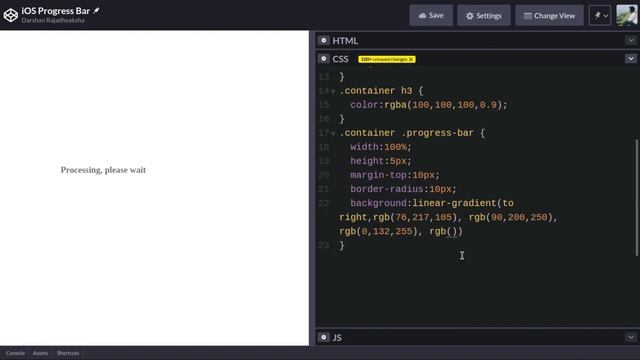Select the HTML panel title
Screen dimensions: 640x360
point(345,41)
